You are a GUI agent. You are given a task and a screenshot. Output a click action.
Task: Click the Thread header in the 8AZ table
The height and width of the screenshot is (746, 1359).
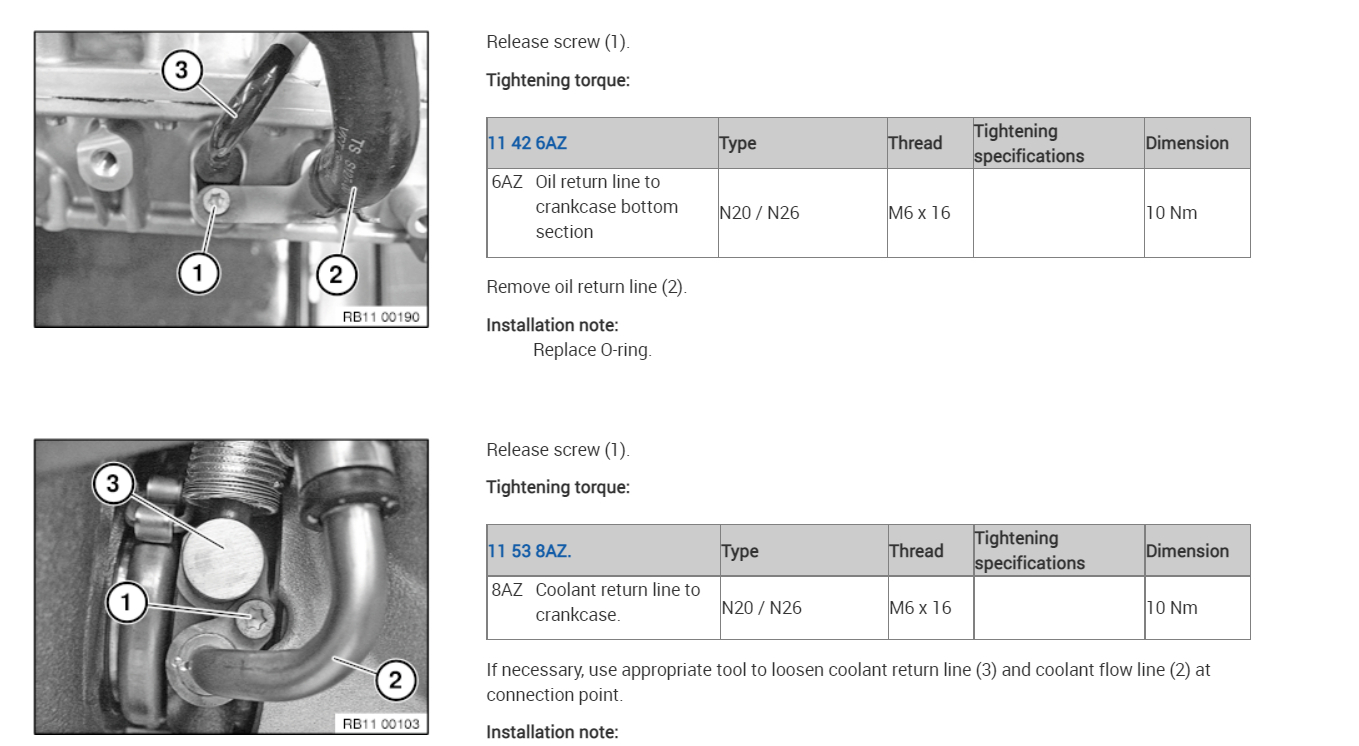[x=916, y=551]
